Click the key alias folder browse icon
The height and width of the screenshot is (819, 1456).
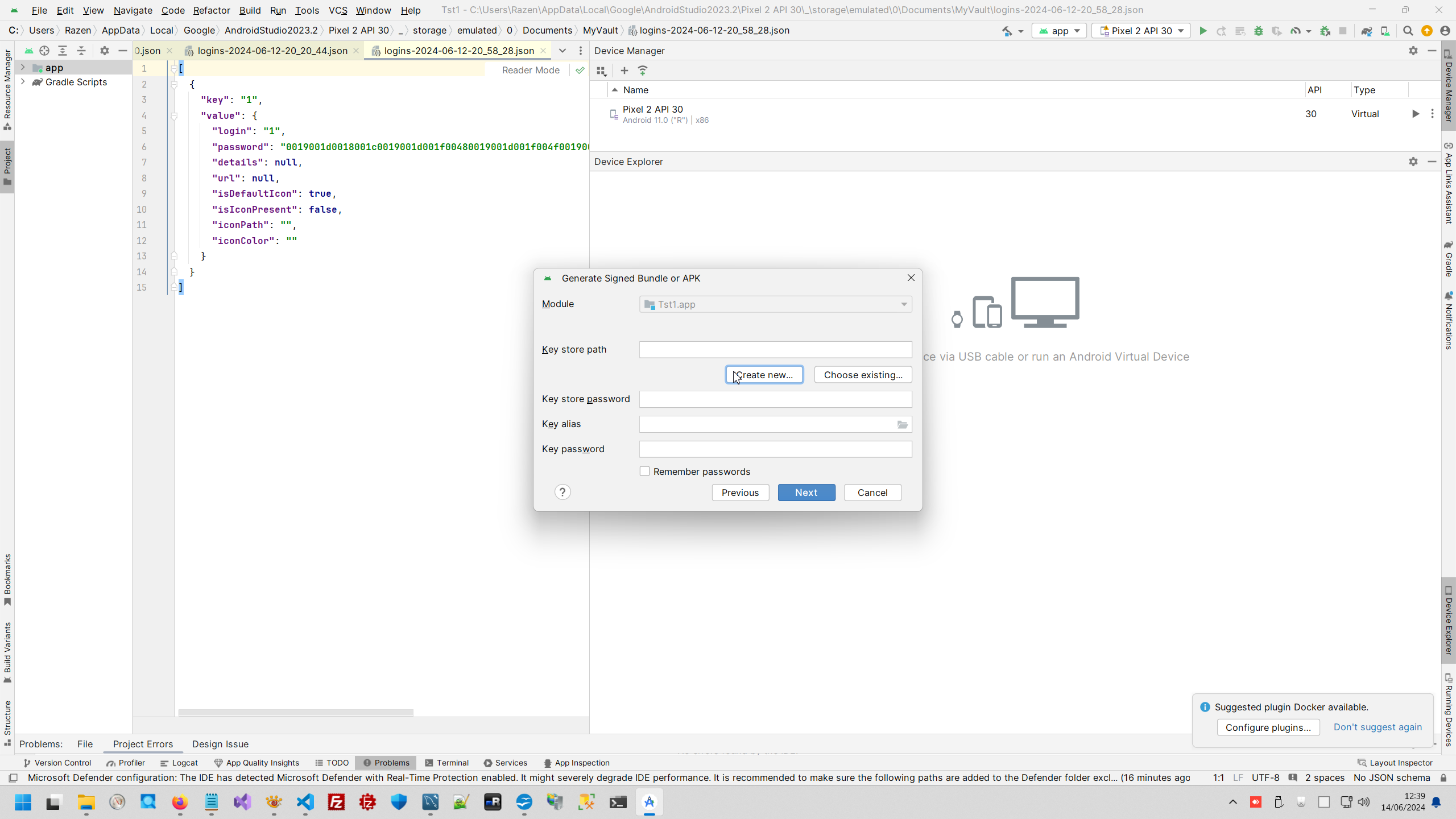coord(902,425)
